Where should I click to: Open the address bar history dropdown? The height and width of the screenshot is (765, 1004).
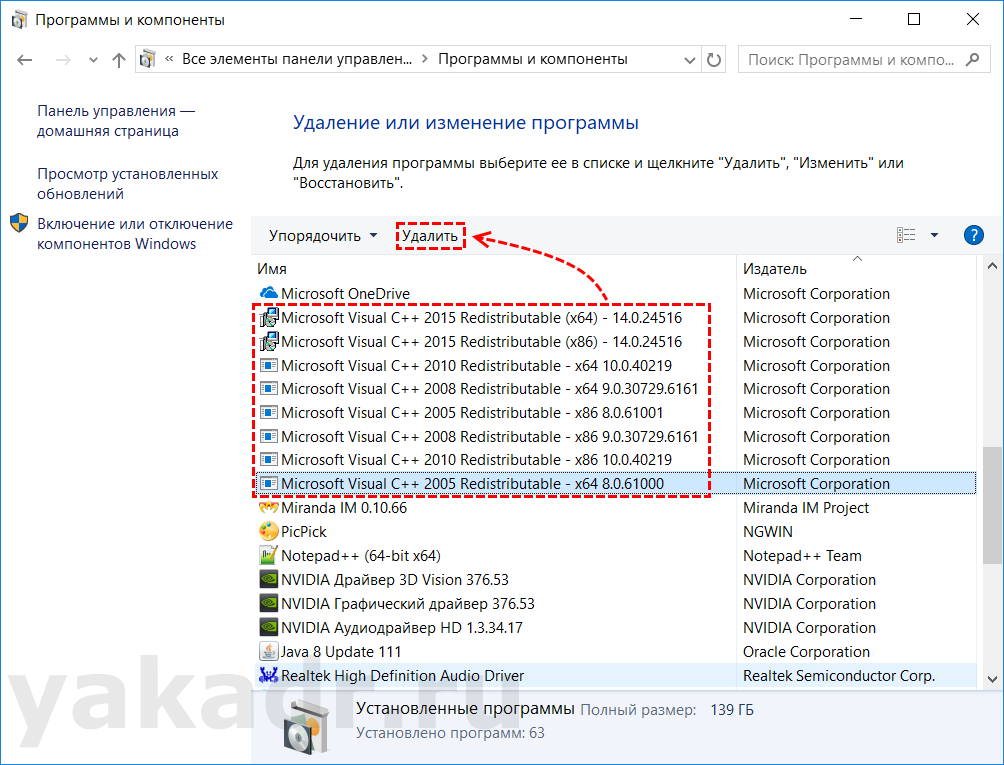tap(688, 60)
